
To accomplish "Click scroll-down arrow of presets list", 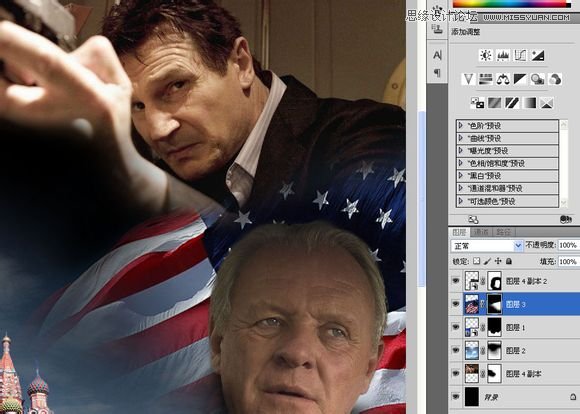I will [564, 202].
